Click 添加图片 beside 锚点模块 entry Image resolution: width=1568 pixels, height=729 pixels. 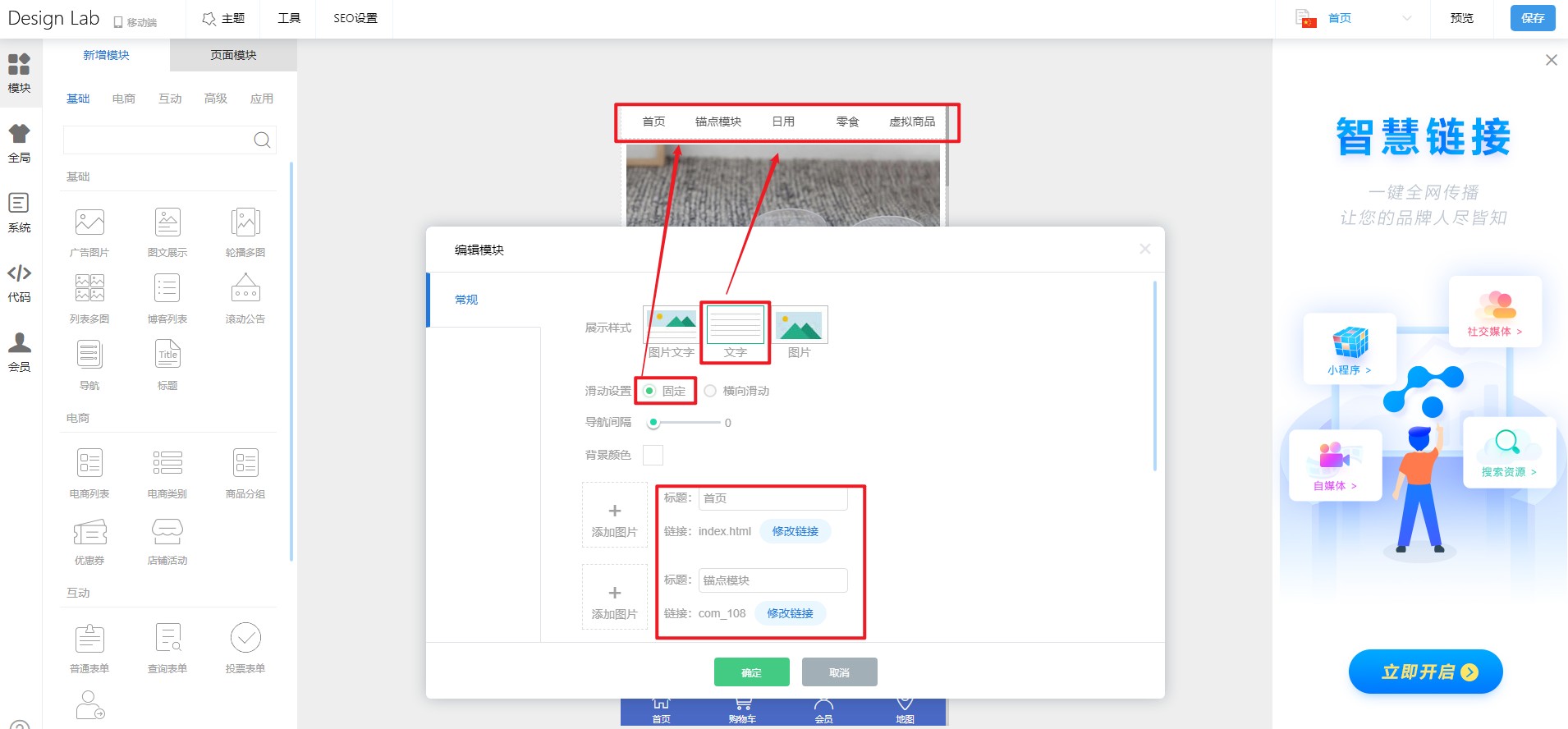tap(615, 597)
